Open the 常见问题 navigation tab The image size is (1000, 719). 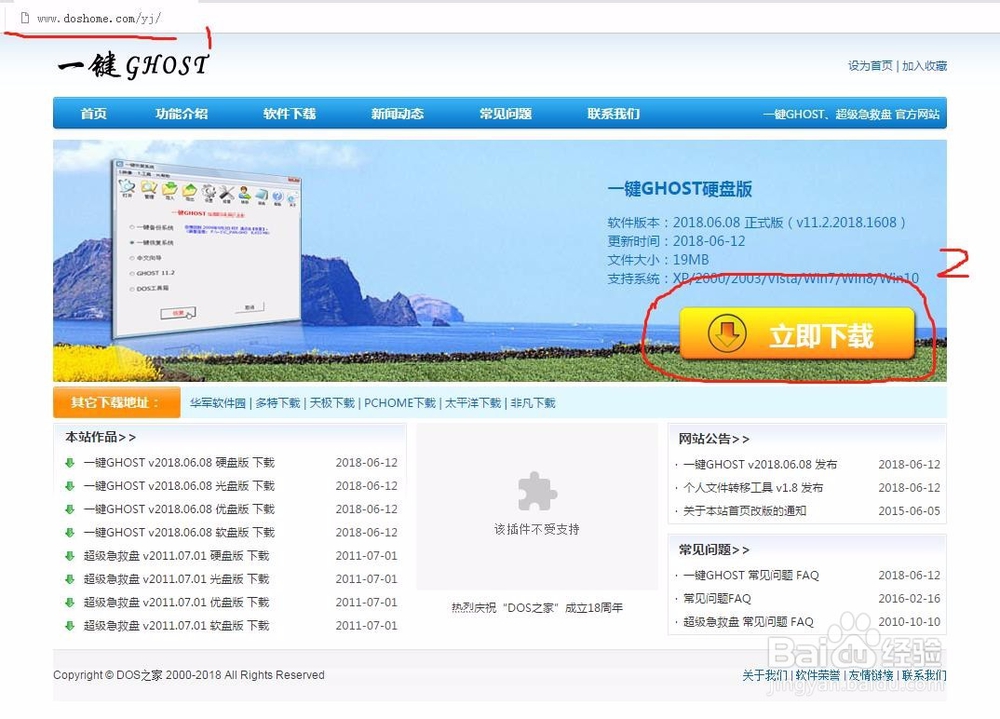pos(505,114)
